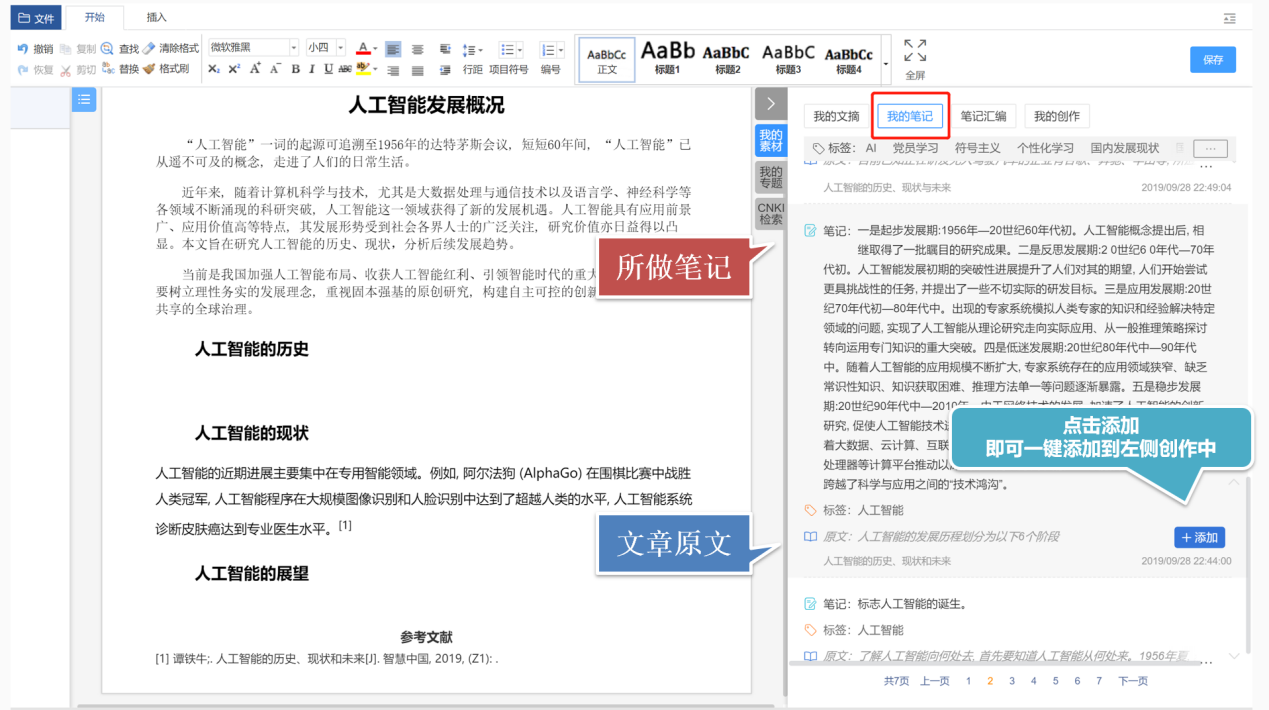Switch to the 我的文摘 tab
Viewport: 1269px width, 710px height.
click(x=836, y=116)
